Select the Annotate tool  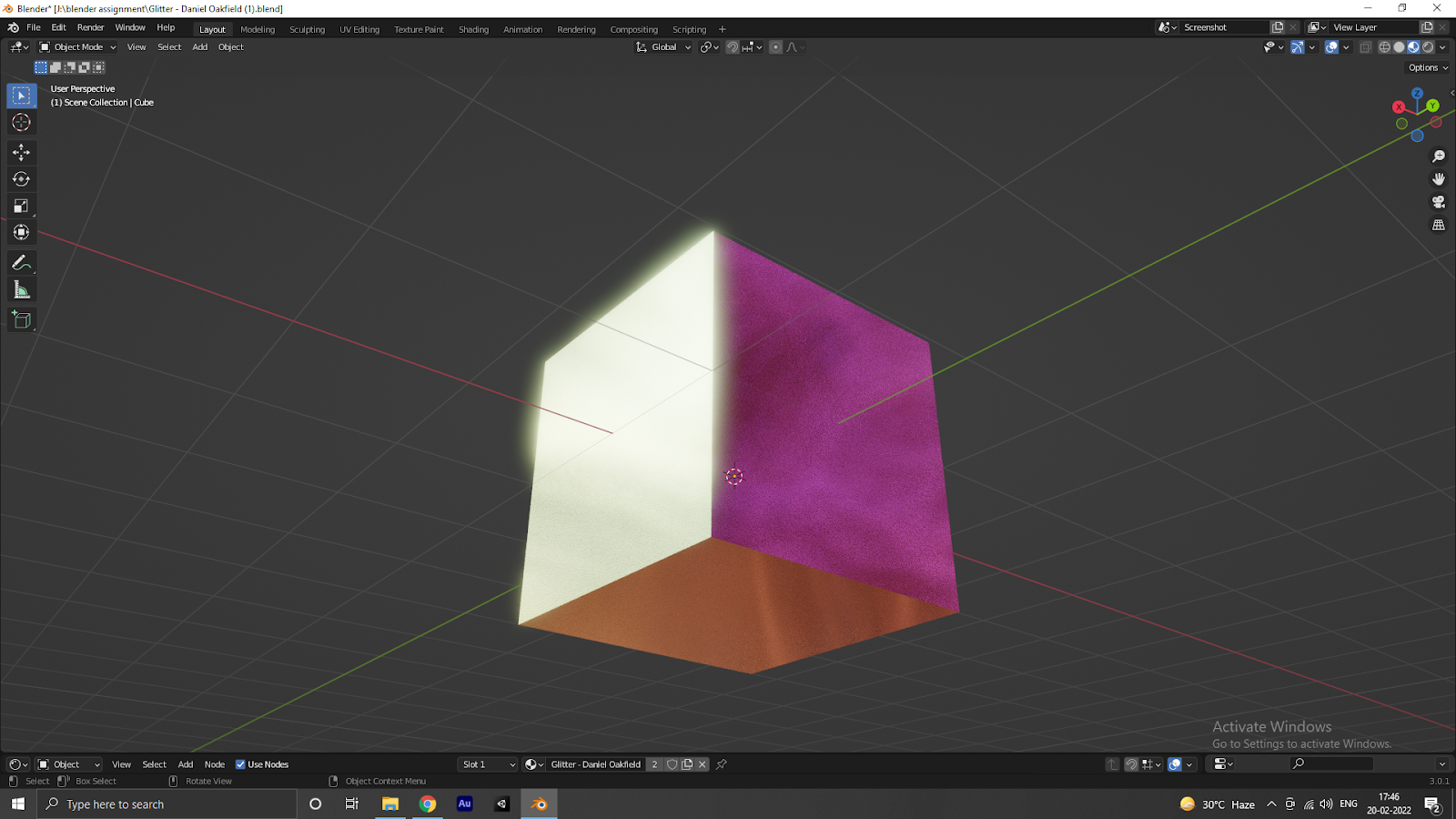click(x=21, y=263)
